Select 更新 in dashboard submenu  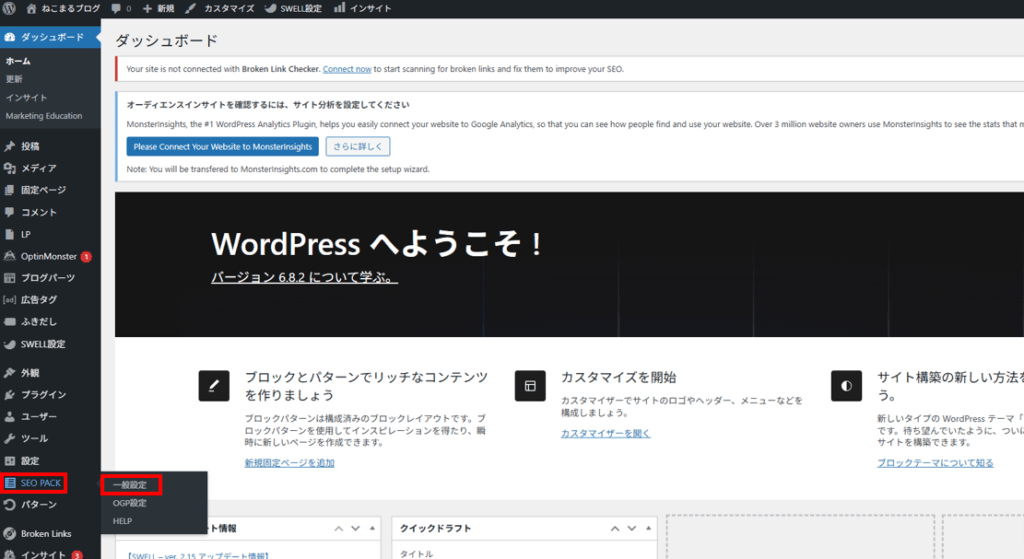(x=14, y=79)
